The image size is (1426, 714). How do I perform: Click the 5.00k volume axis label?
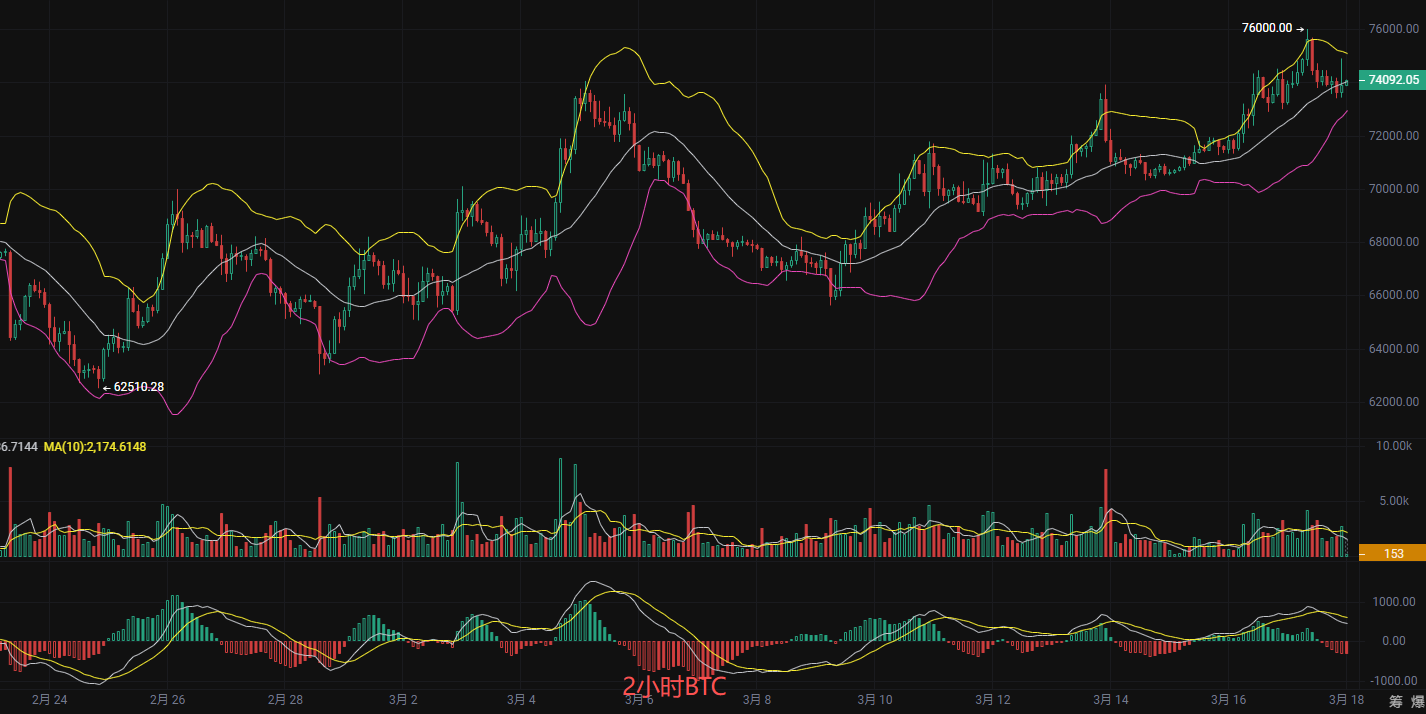tap(1397, 501)
